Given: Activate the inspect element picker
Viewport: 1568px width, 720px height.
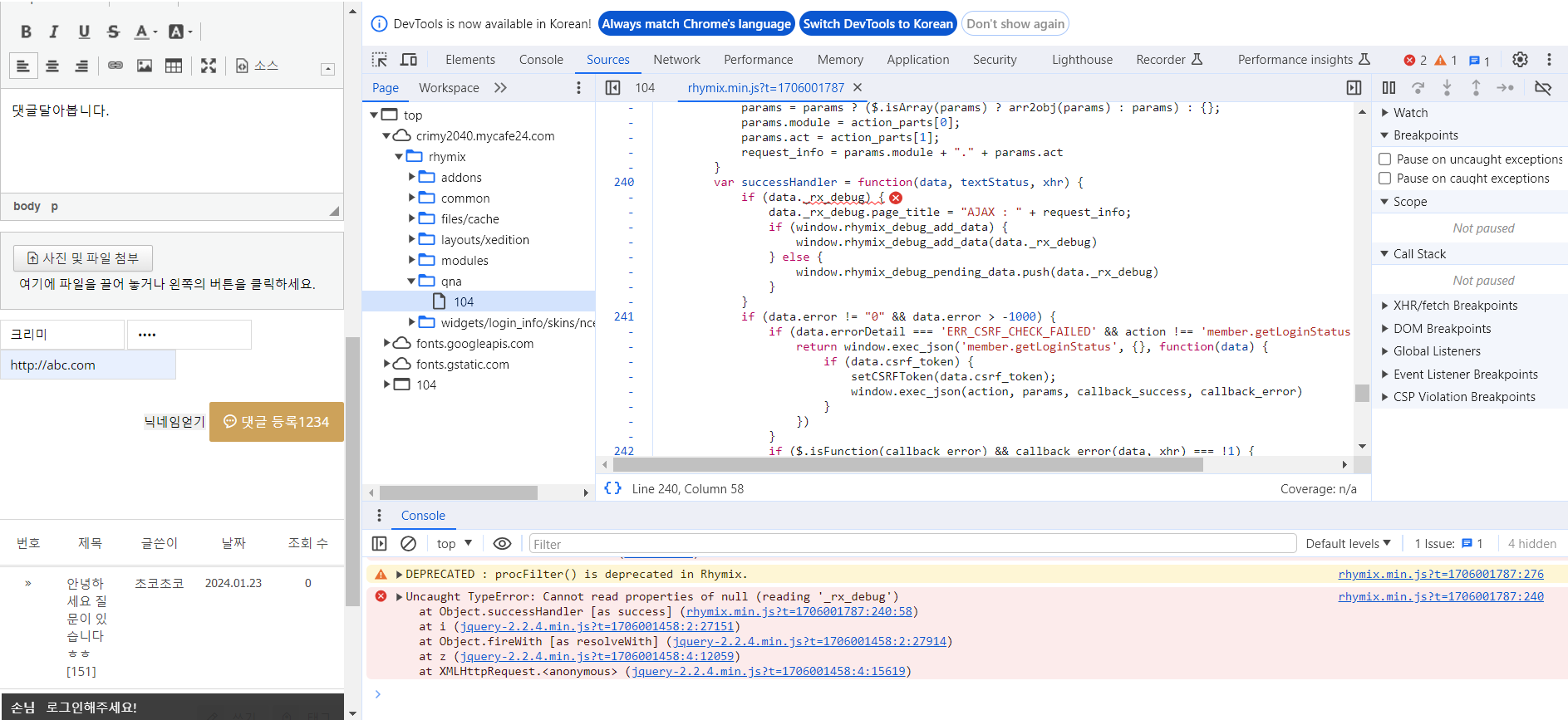Looking at the screenshot, I should [380, 60].
